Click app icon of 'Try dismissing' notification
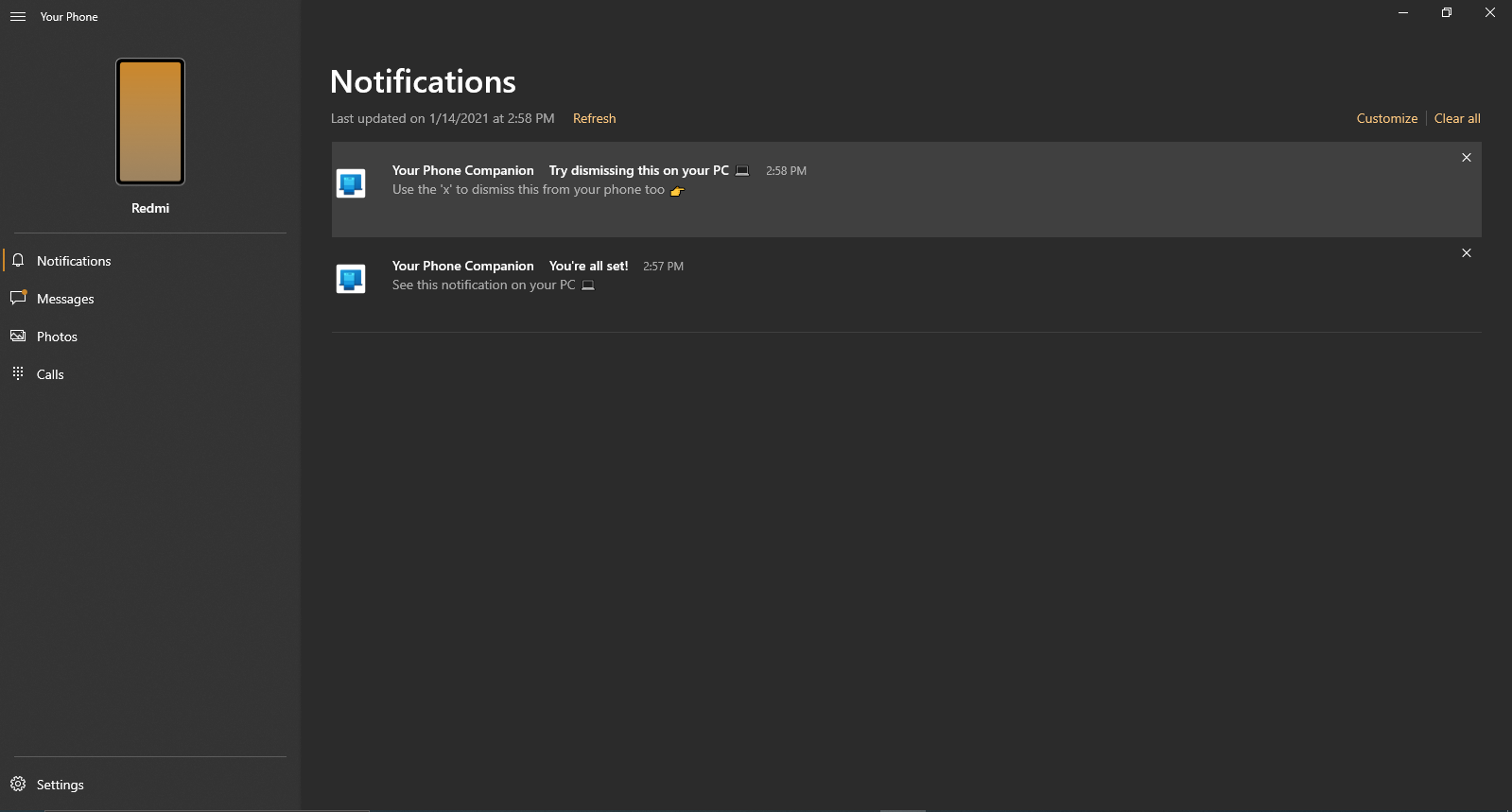 [x=351, y=183]
